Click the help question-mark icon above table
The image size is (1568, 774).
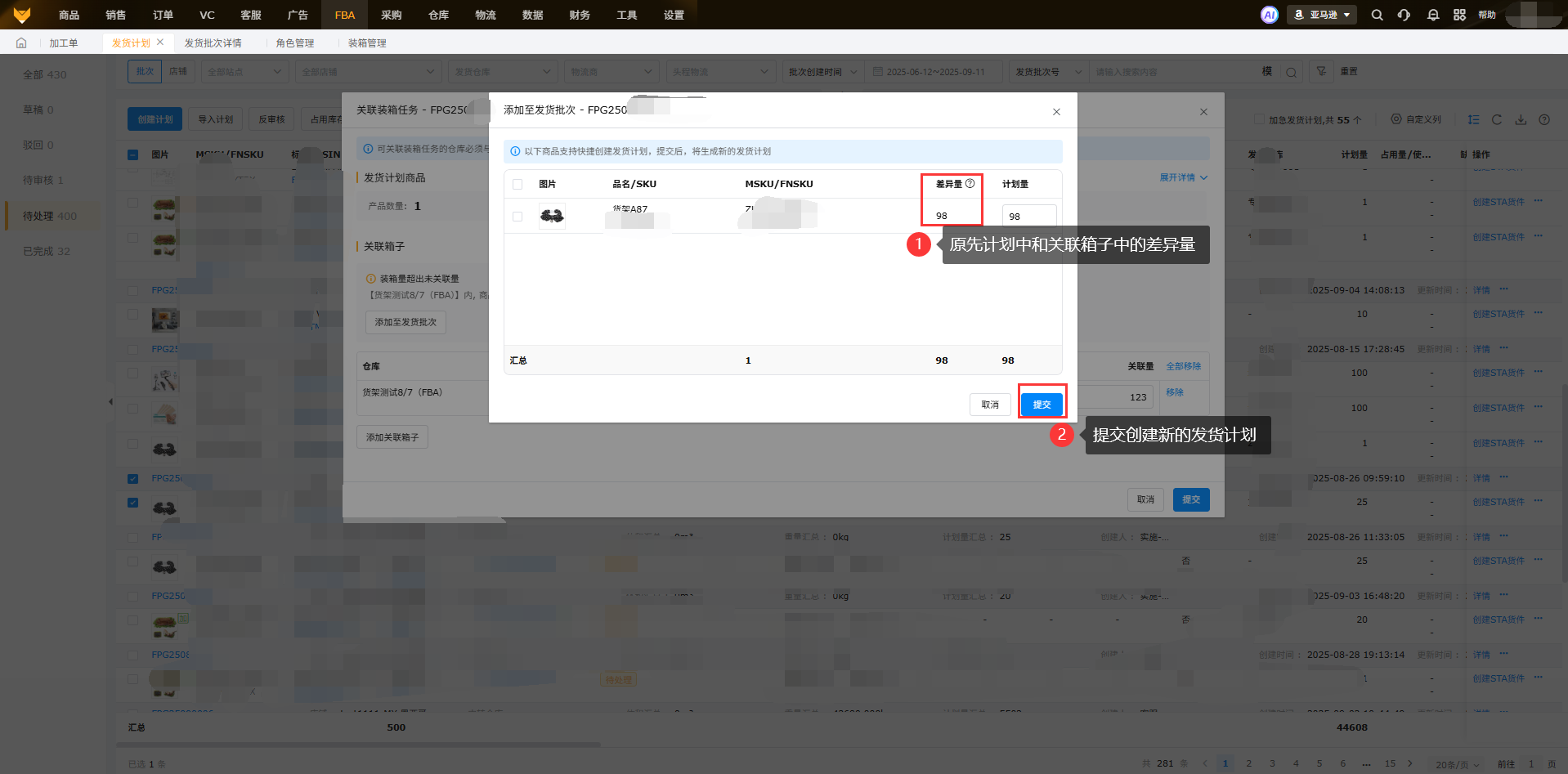click(x=1544, y=119)
